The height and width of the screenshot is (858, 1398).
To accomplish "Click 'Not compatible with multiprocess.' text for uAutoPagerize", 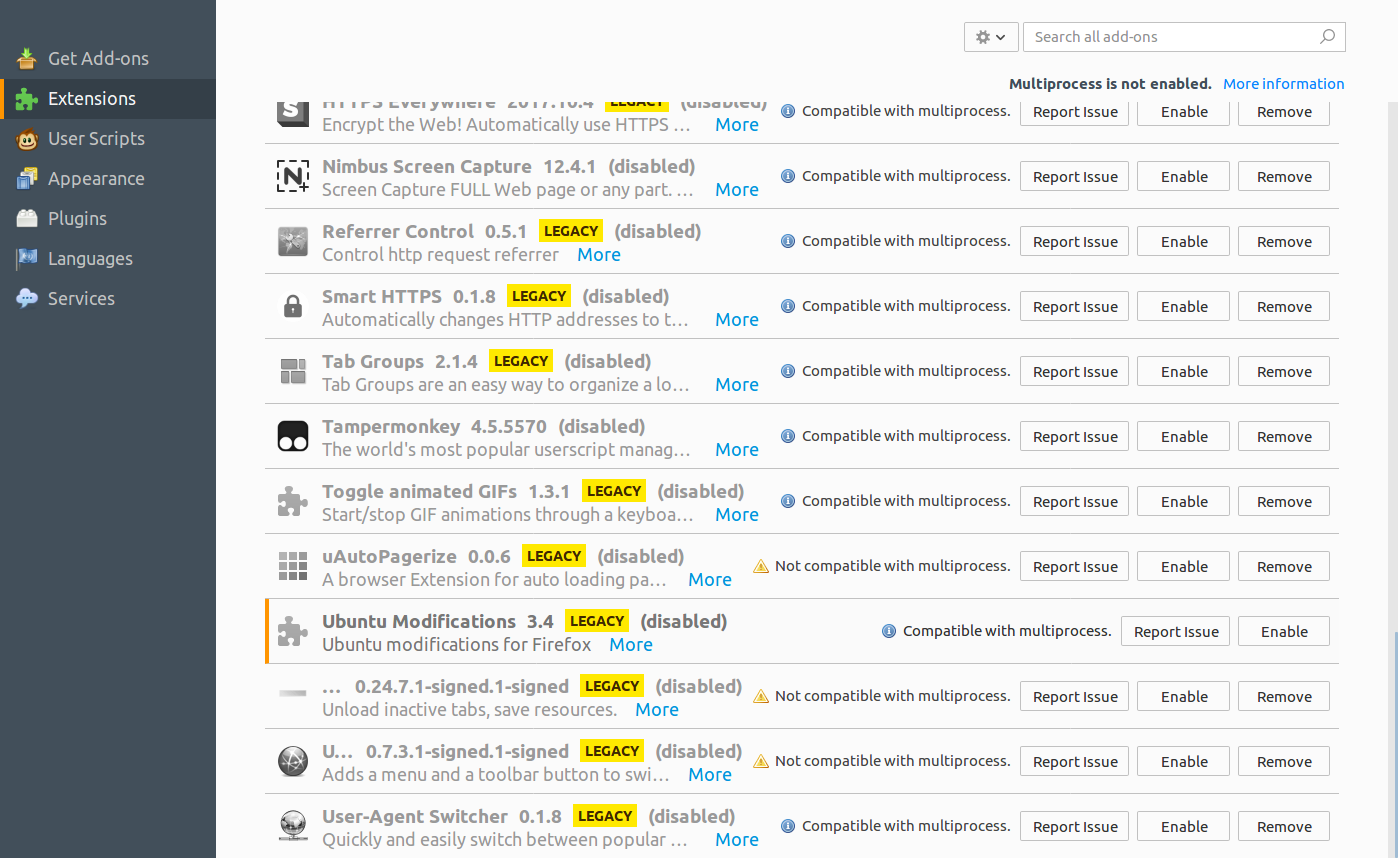I will click(893, 566).
